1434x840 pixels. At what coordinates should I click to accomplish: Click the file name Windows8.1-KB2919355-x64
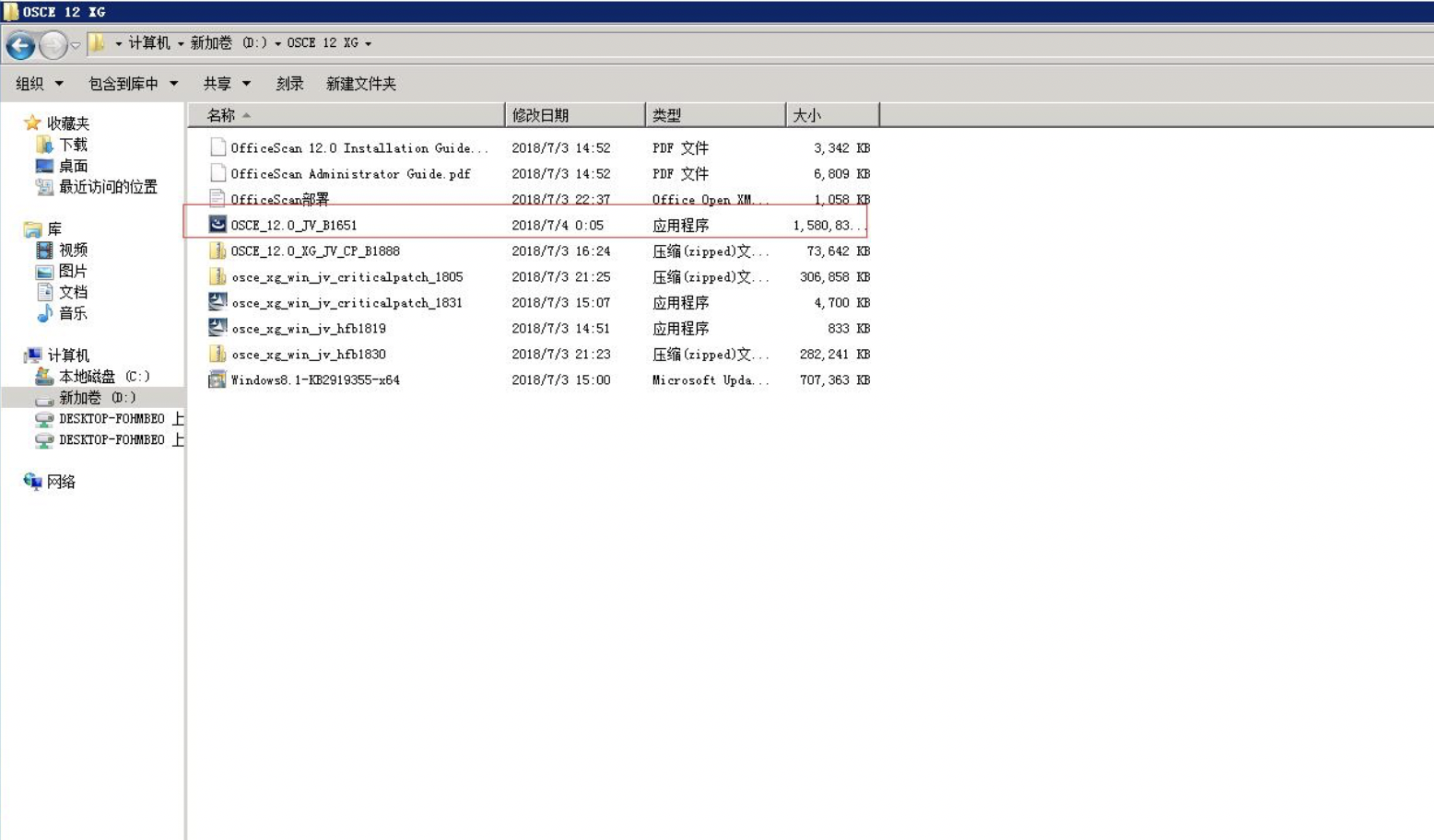pyautogui.click(x=315, y=379)
